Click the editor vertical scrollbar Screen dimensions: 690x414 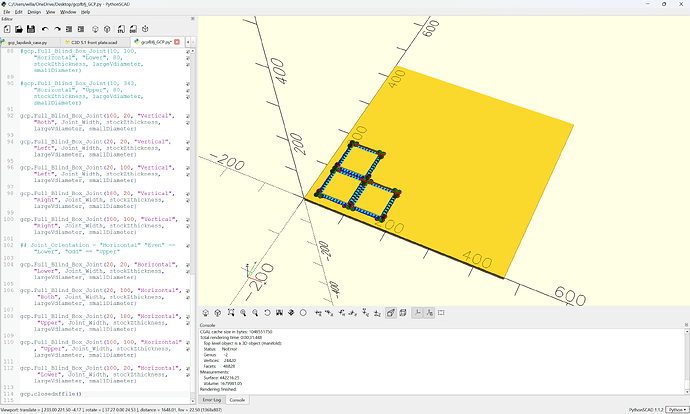(192, 226)
